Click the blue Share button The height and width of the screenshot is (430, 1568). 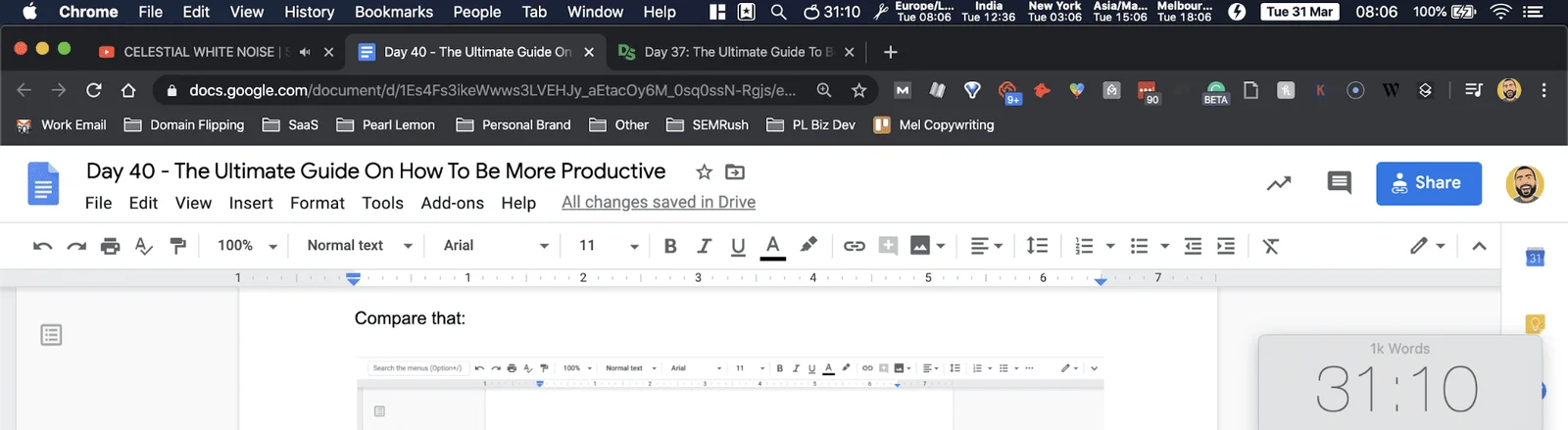[x=1428, y=183]
